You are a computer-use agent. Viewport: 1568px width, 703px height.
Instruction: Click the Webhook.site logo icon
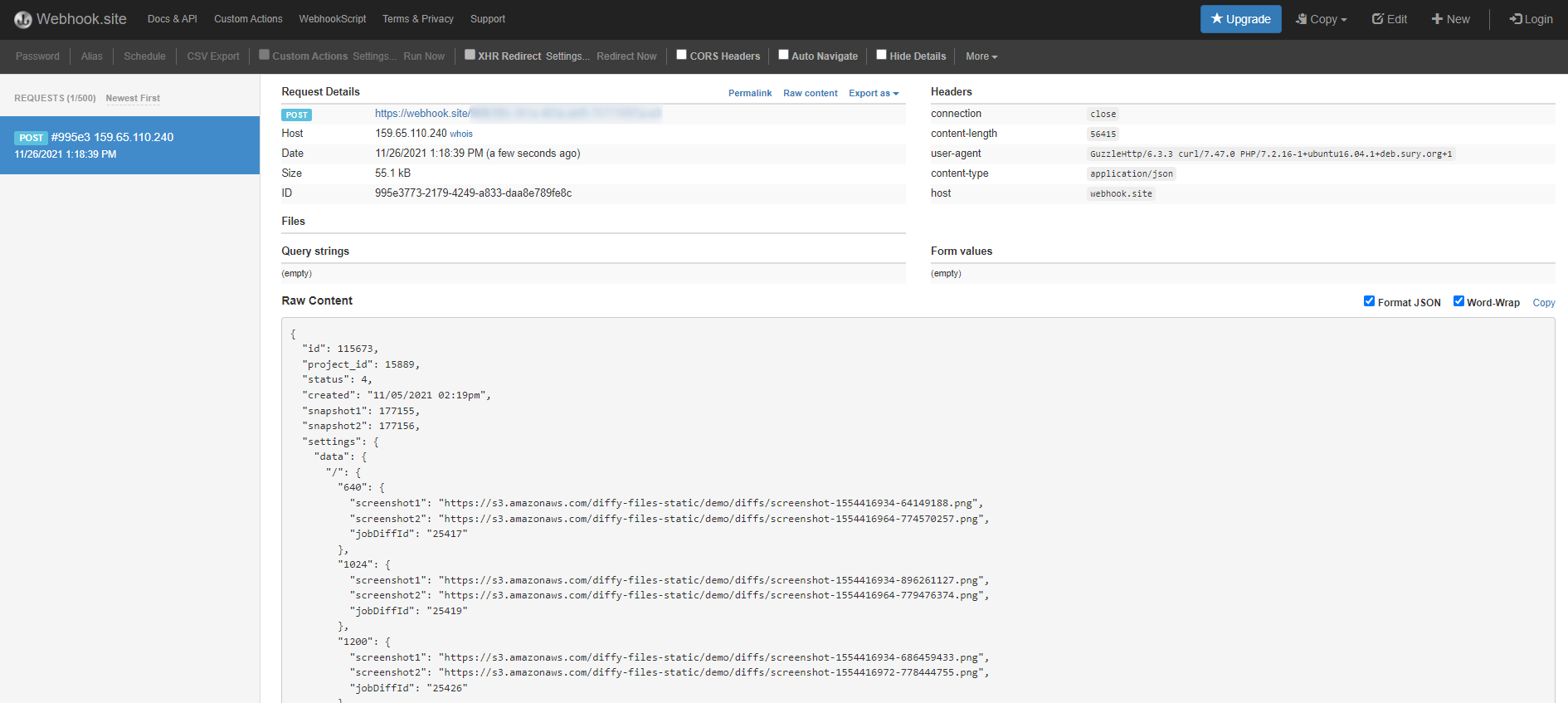(23, 19)
